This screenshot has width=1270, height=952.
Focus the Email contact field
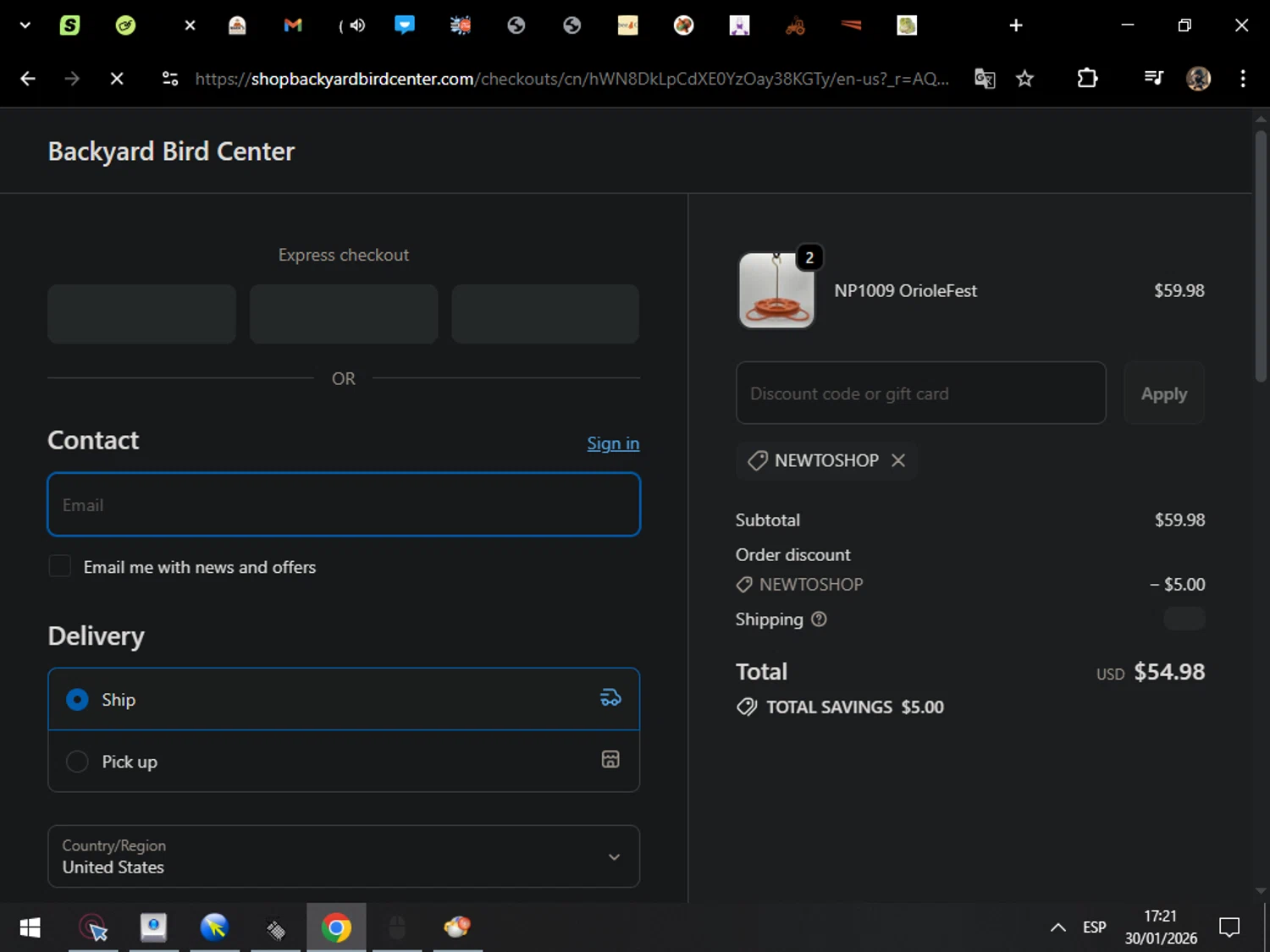tap(344, 504)
